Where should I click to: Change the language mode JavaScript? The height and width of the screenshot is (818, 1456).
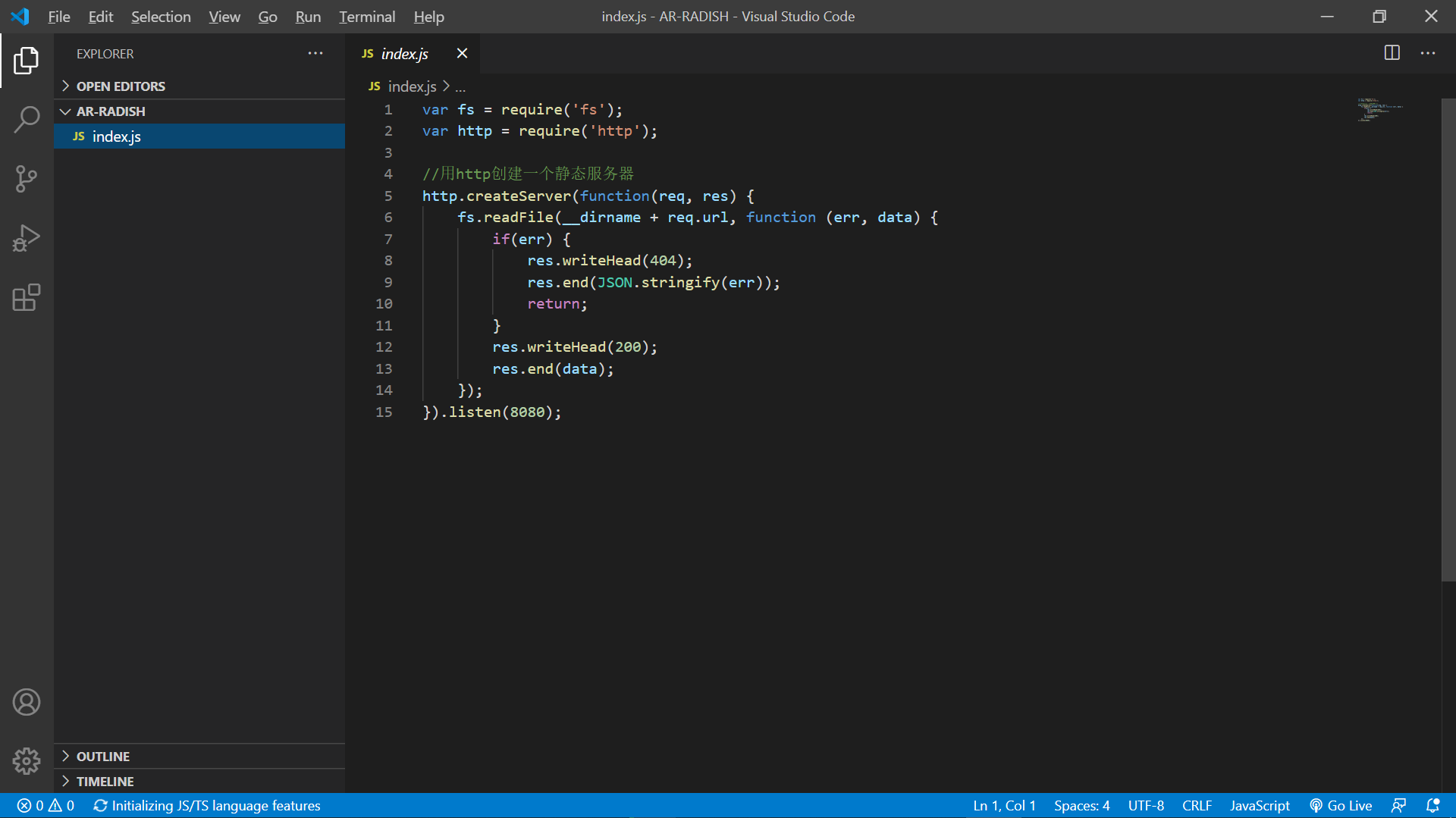(1259, 805)
